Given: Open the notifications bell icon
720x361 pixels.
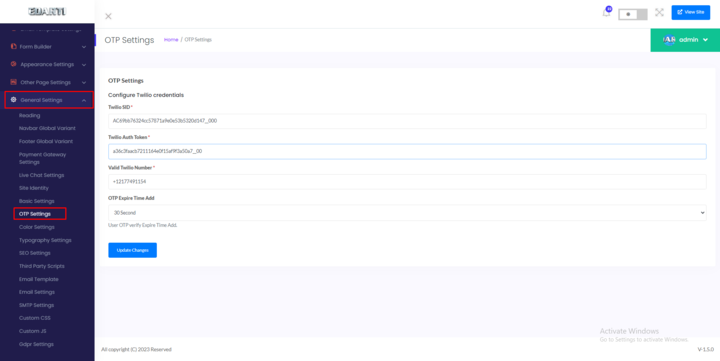Looking at the screenshot, I should click(x=606, y=13).
